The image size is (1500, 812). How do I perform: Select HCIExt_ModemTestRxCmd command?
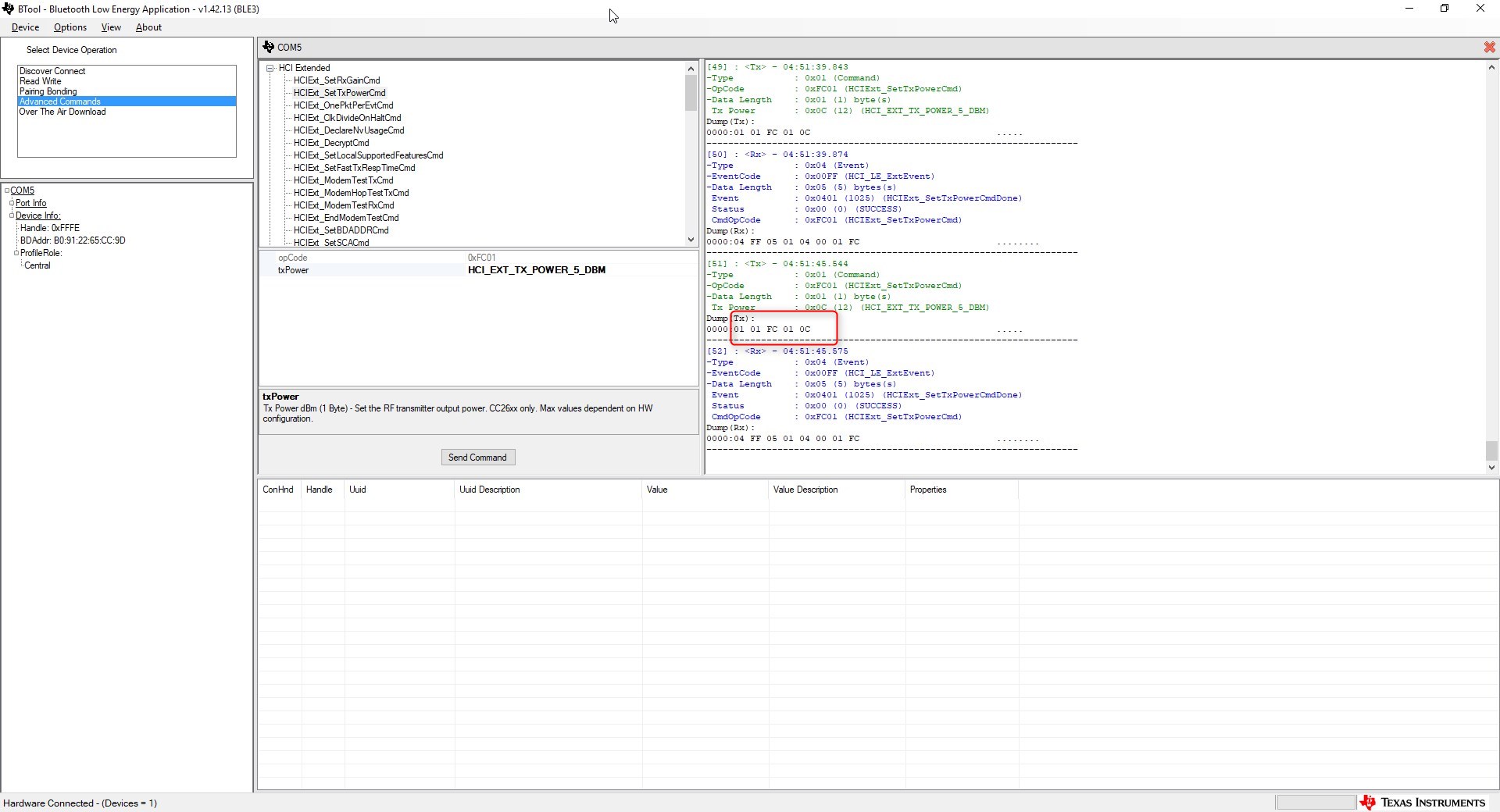tap(344, 205)
